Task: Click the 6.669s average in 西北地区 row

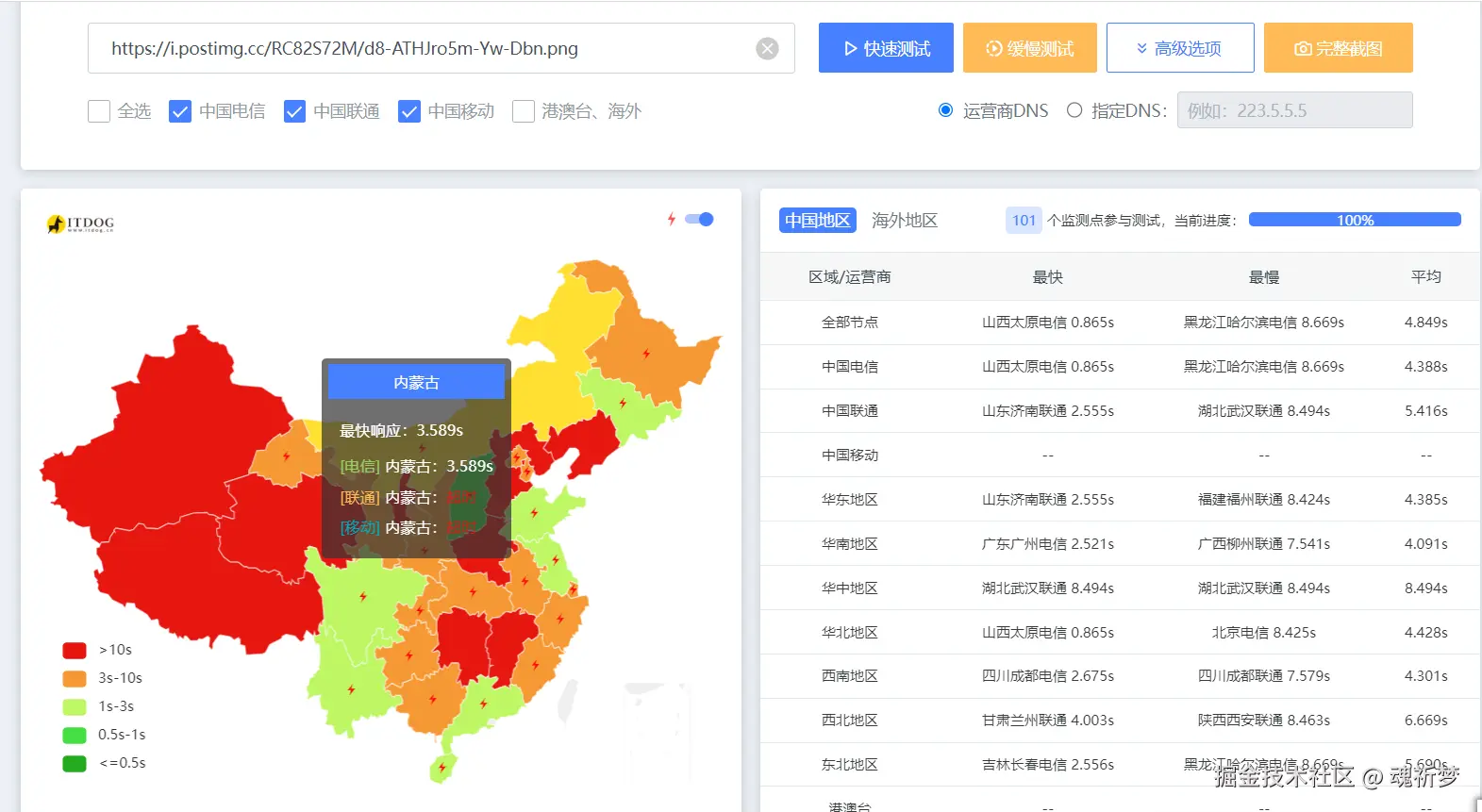Action: [1425, 721]
